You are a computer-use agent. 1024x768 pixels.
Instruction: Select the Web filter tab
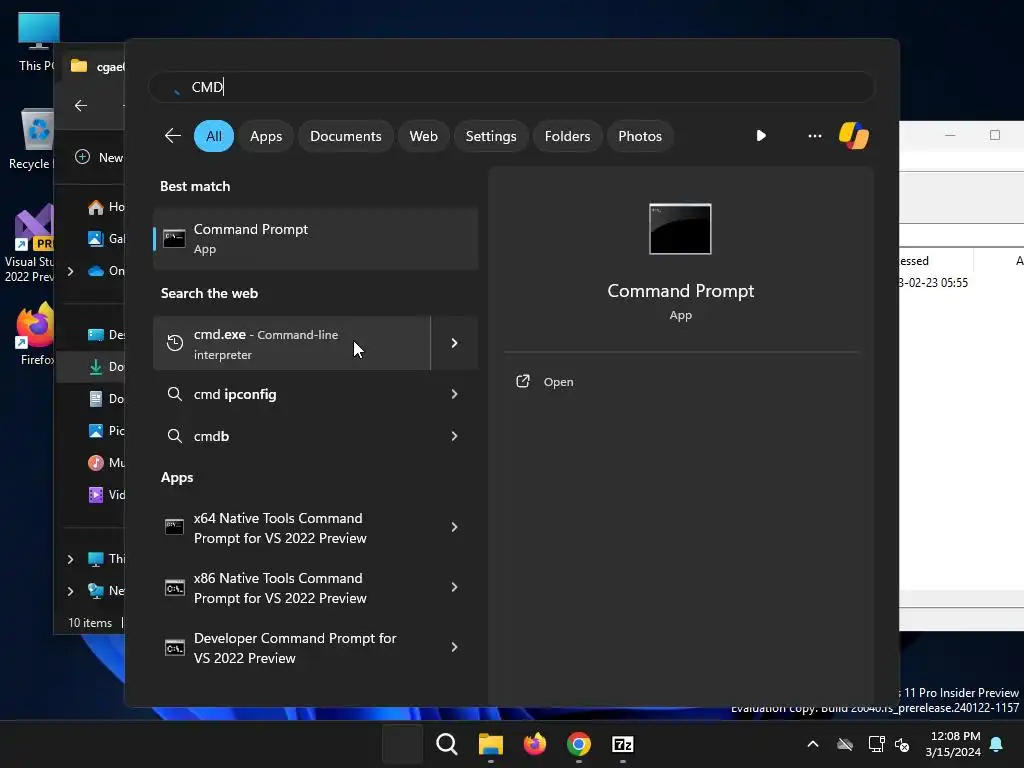point(423,136)
